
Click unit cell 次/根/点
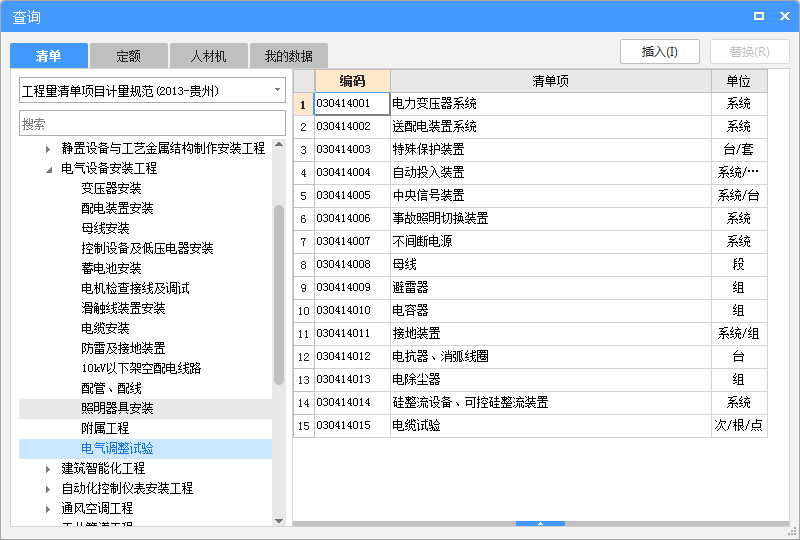coord(739,425)
